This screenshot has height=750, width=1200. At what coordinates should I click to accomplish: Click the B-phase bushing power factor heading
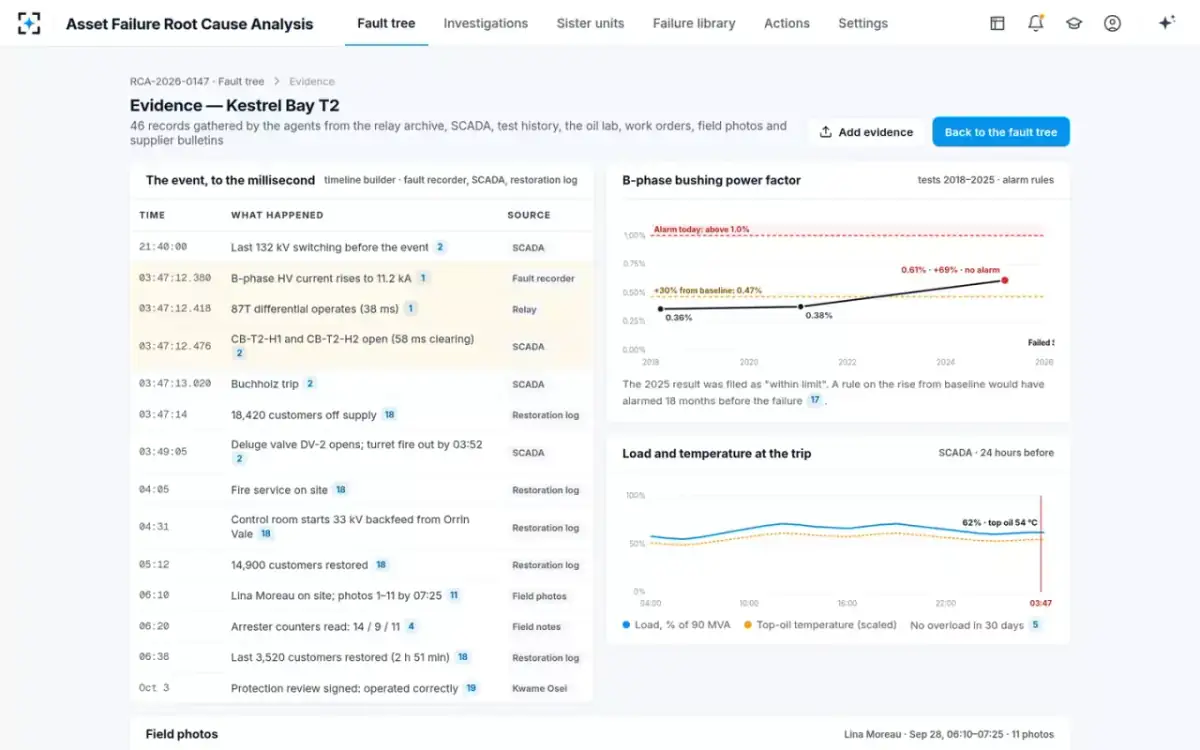coord(712,180)
